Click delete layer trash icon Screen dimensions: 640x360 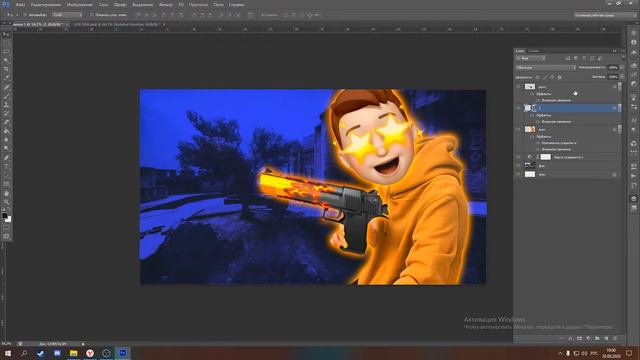[615, 338]
